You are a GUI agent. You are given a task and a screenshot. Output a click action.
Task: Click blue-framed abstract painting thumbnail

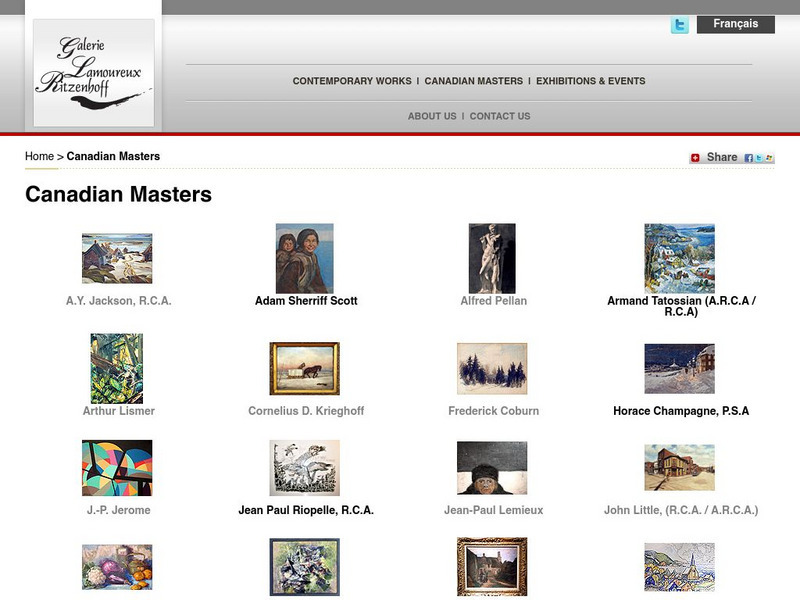pyautogui.click(x=305, y=567)
